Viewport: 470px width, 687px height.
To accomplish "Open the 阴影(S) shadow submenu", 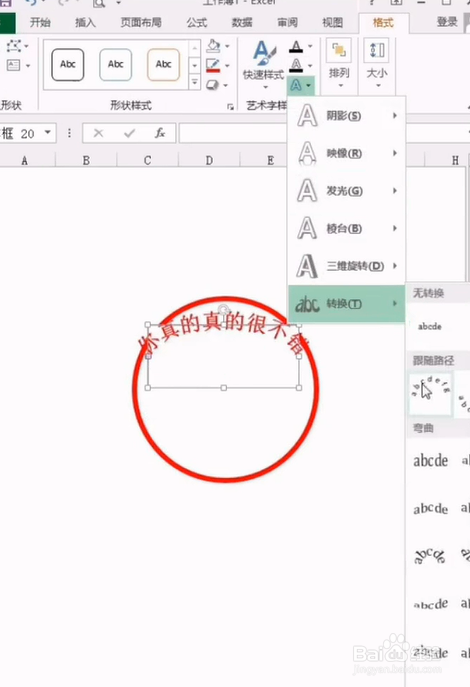I will pyautogui.click(x=346, y=116).
